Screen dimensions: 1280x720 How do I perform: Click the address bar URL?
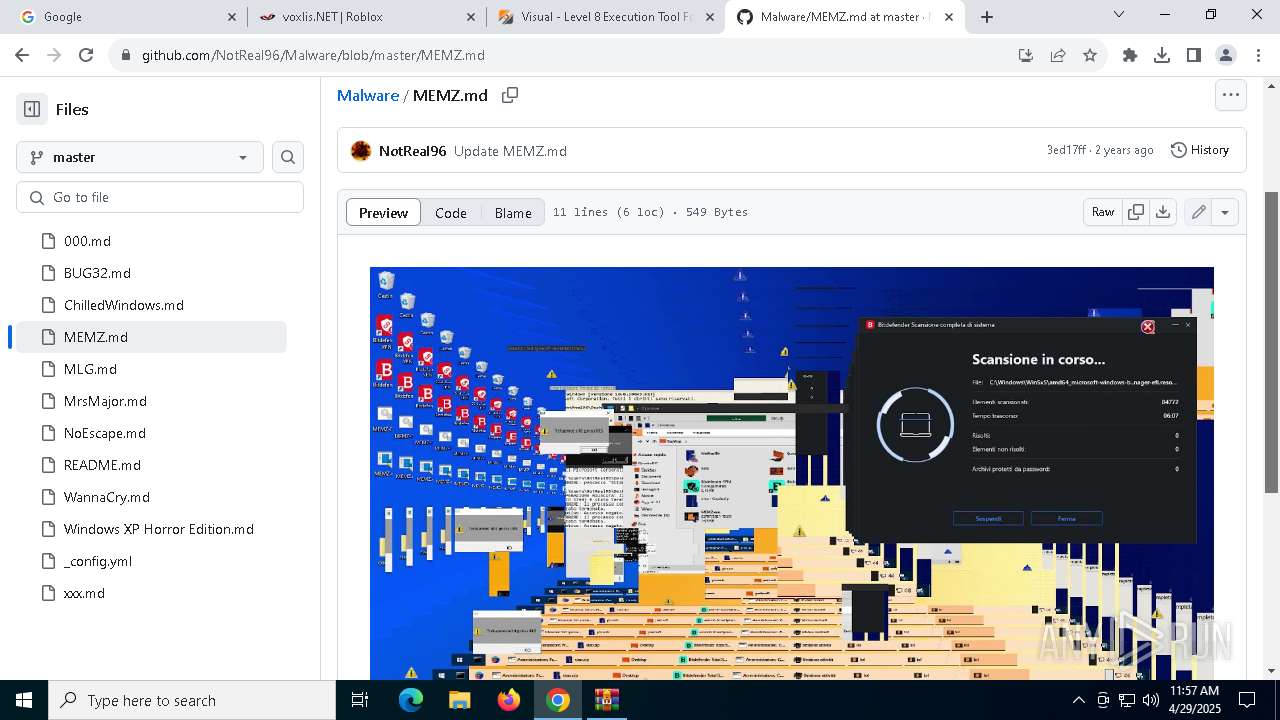click(313, 56)
